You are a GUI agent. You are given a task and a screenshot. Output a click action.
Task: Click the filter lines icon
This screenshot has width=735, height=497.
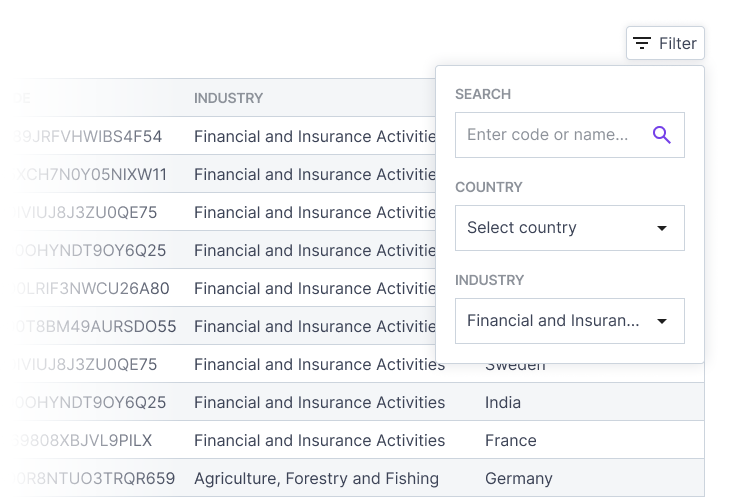coord(642,43)
